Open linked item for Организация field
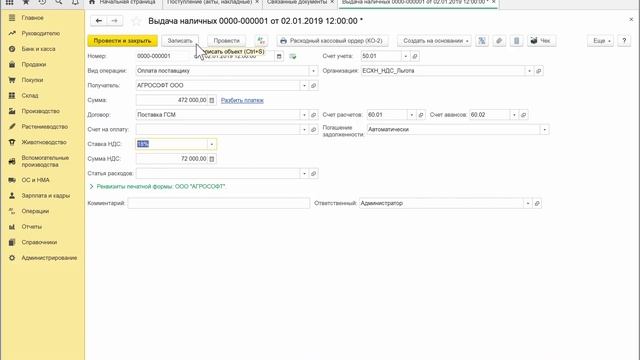The height and width of the screenshot is (360, 640). pyautogui.click(x=539, y=71)
